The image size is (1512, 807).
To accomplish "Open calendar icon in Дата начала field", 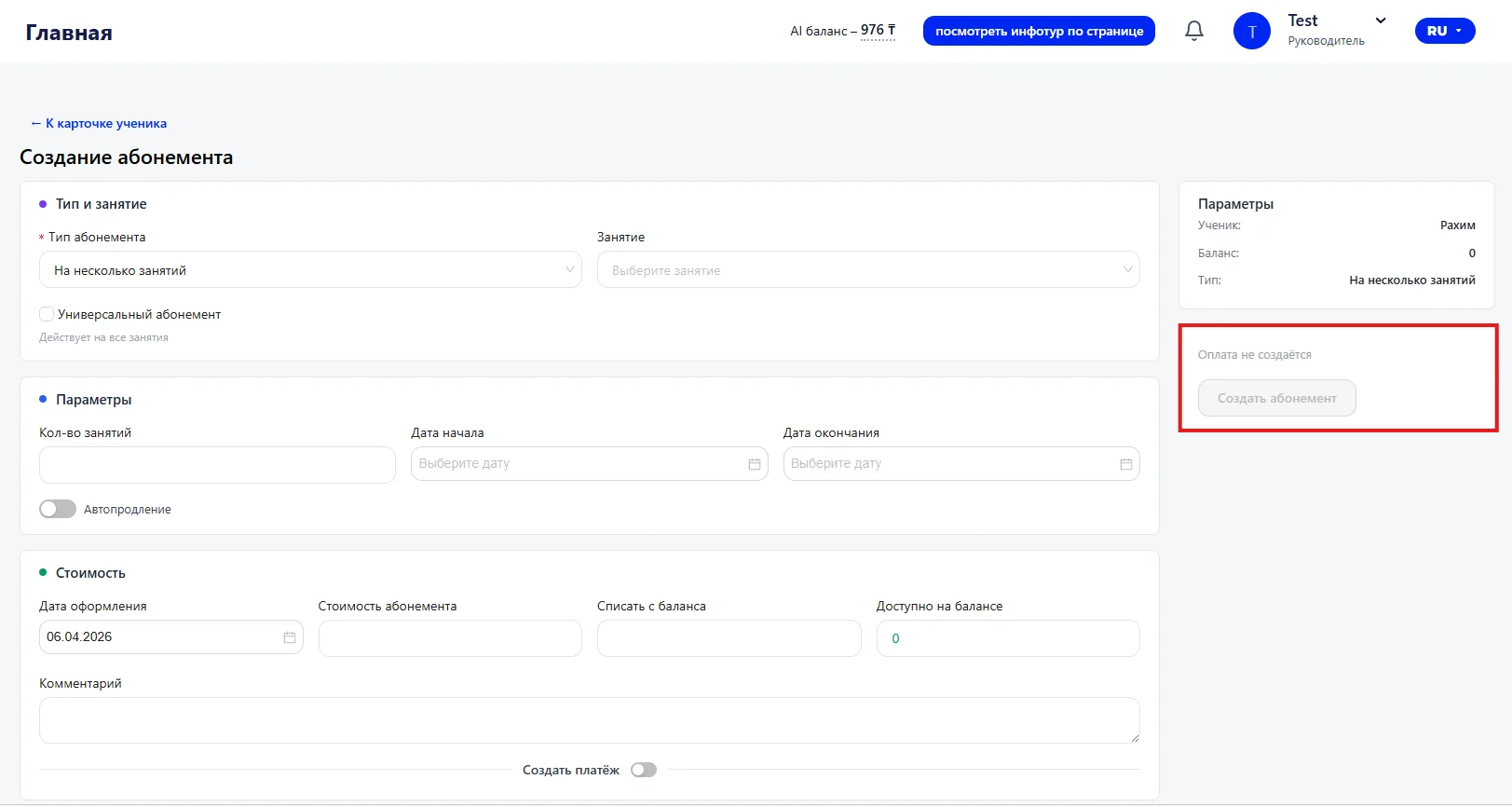I will point(755,464).
